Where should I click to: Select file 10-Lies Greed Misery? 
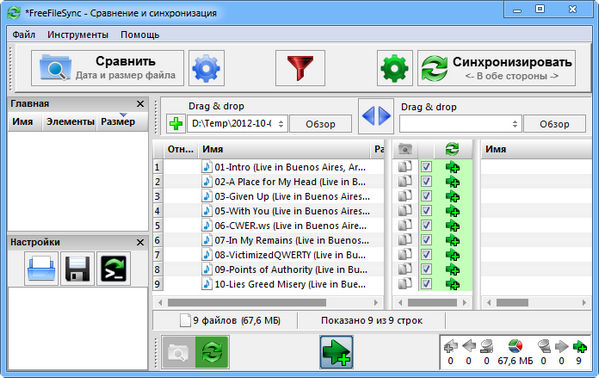coord(290,284)
